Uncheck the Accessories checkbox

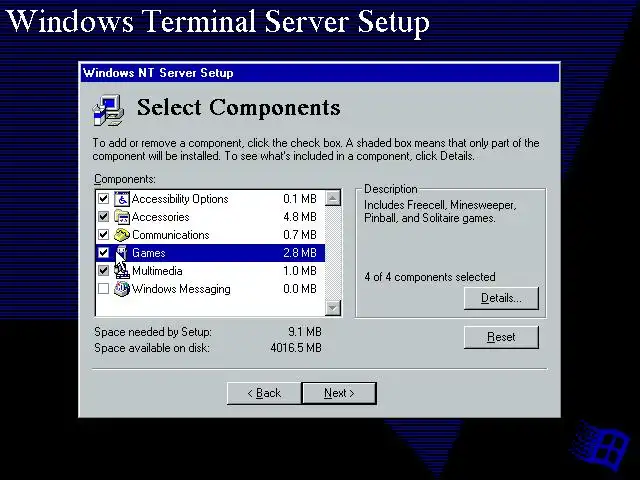coord(103,217)
